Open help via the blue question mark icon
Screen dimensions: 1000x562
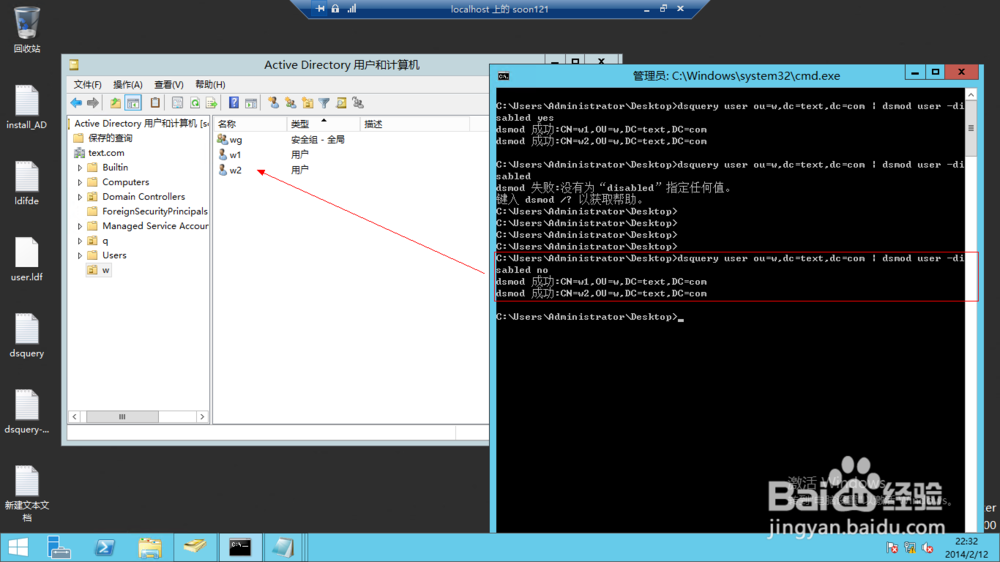click(234, 103)
